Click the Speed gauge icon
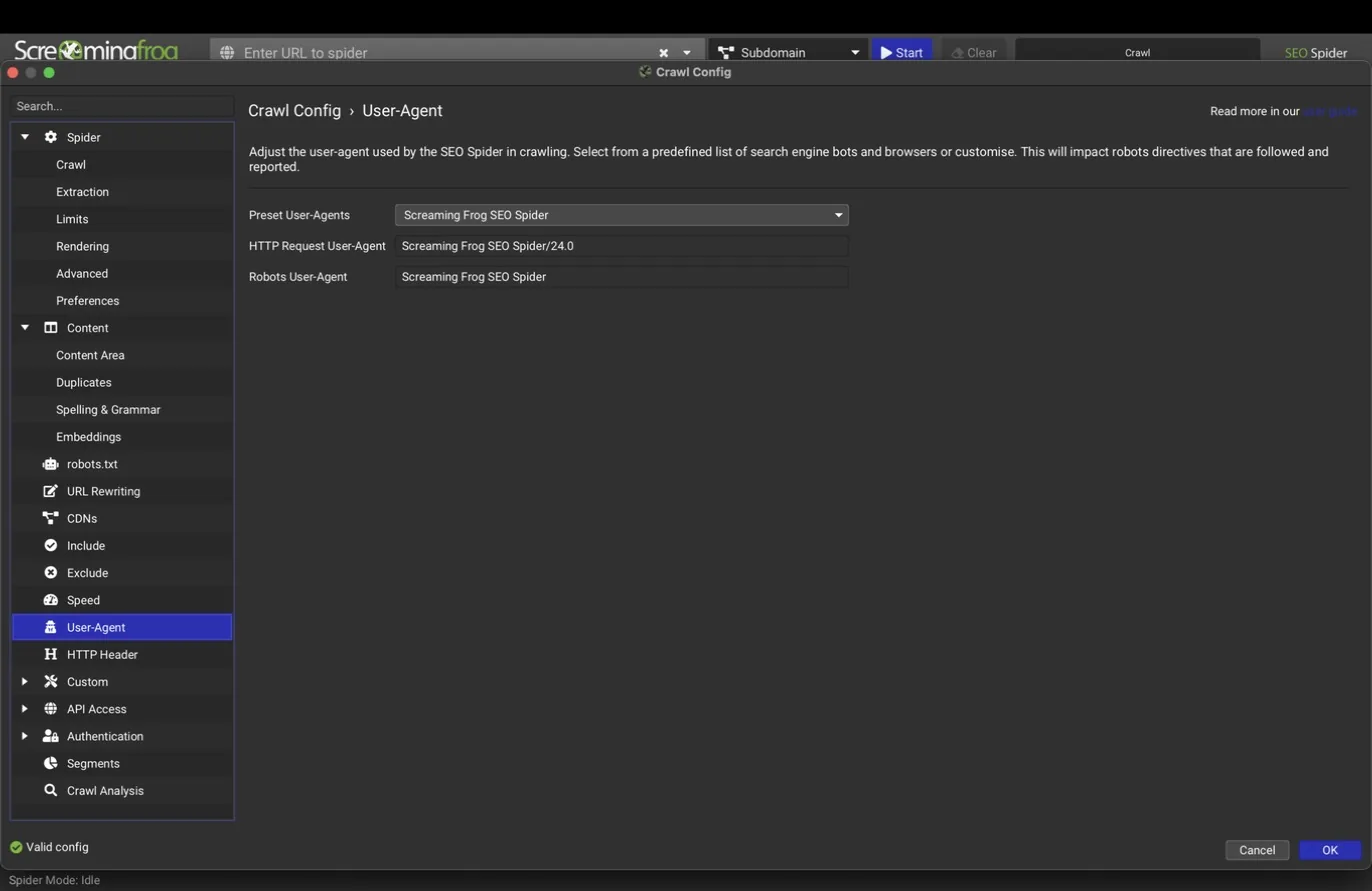This screenshot has height=891, width=1372. tap(50, 600)
